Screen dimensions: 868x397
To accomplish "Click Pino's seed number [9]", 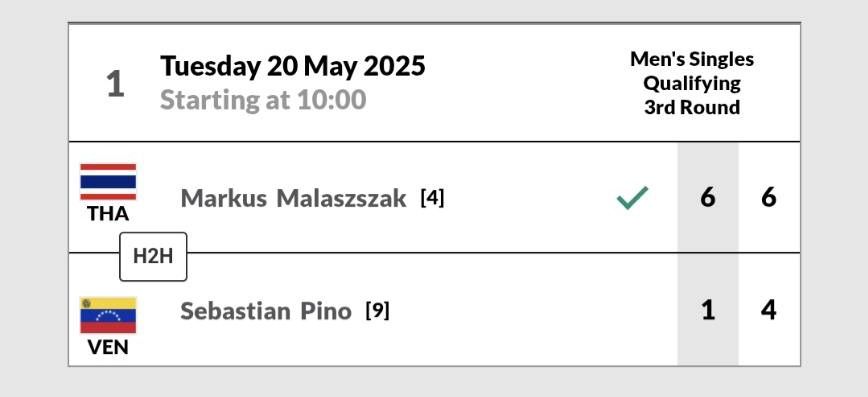I will pyautogui.click(x=378, y=310).
